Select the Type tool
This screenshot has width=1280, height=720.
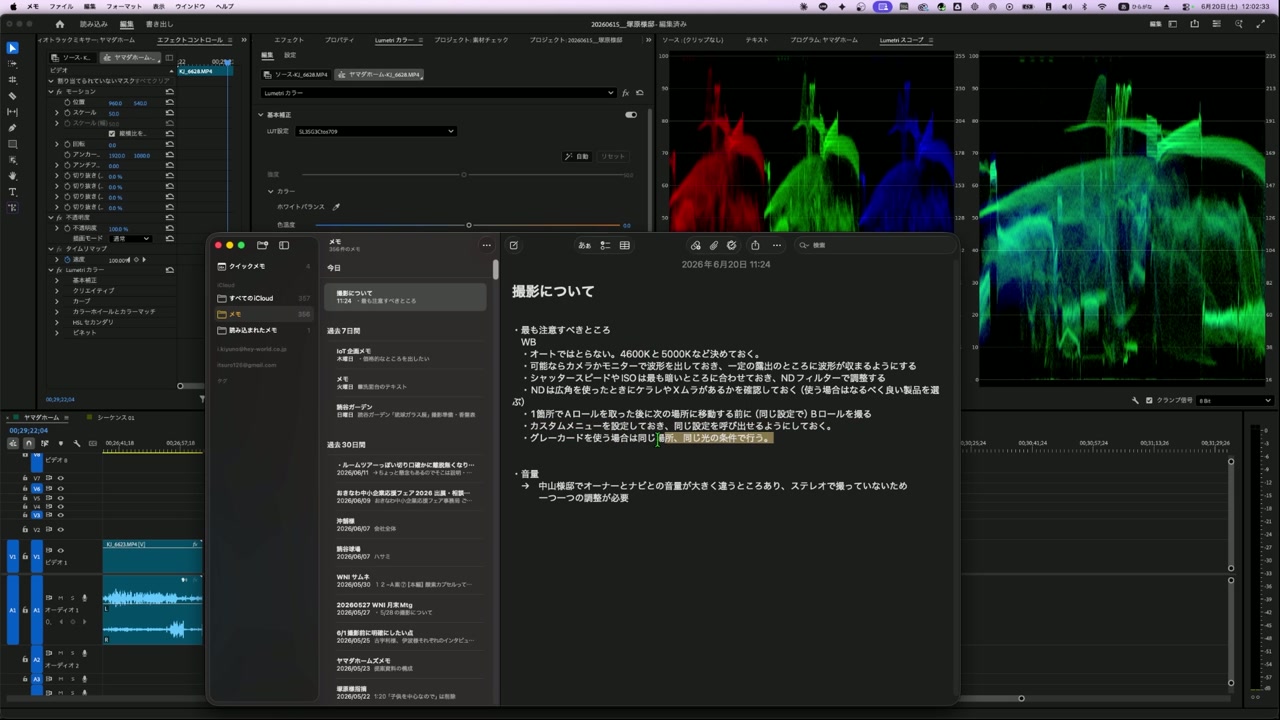point(12,192)
